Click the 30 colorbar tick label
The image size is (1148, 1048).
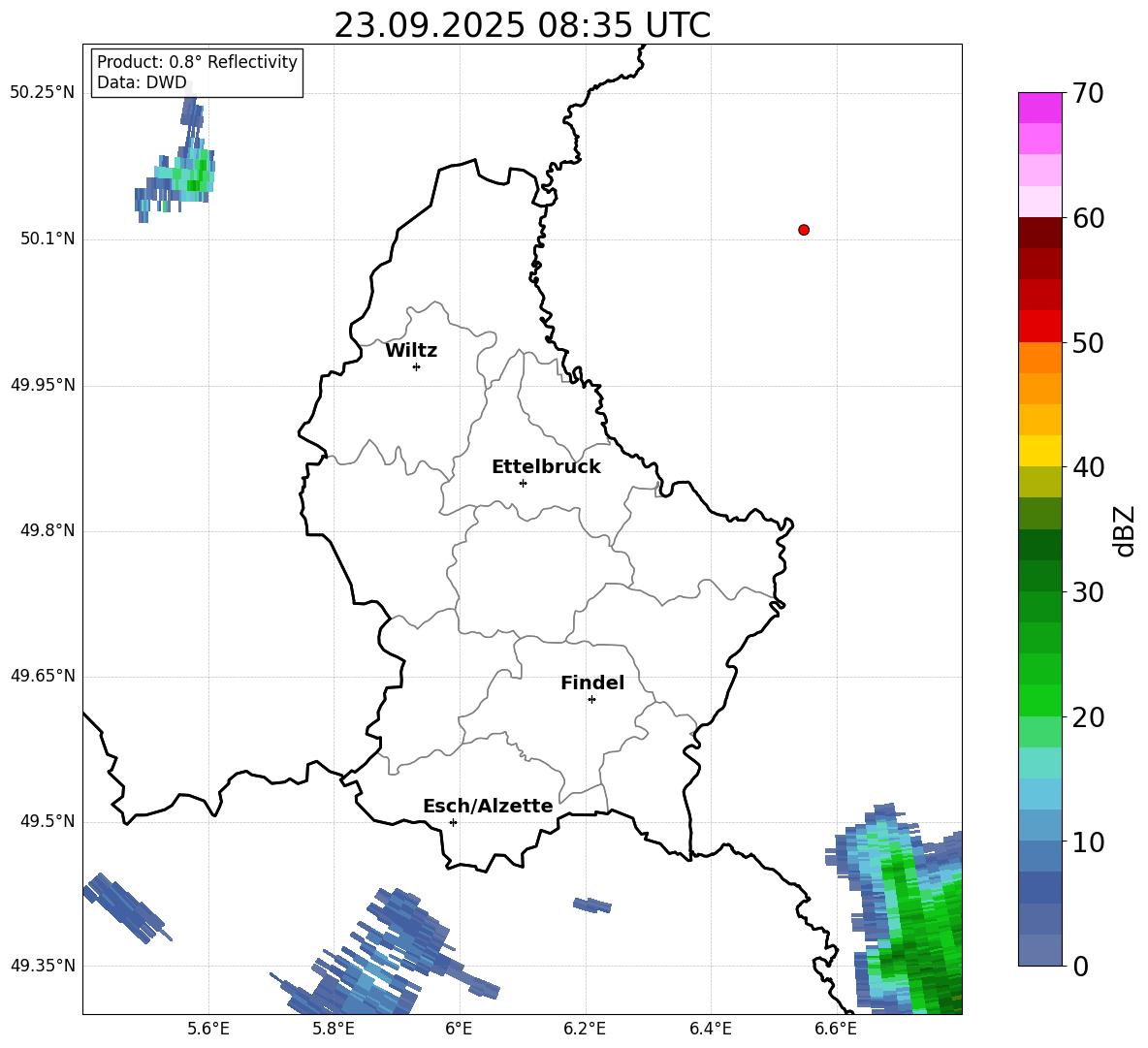(x=1088, y=592)
